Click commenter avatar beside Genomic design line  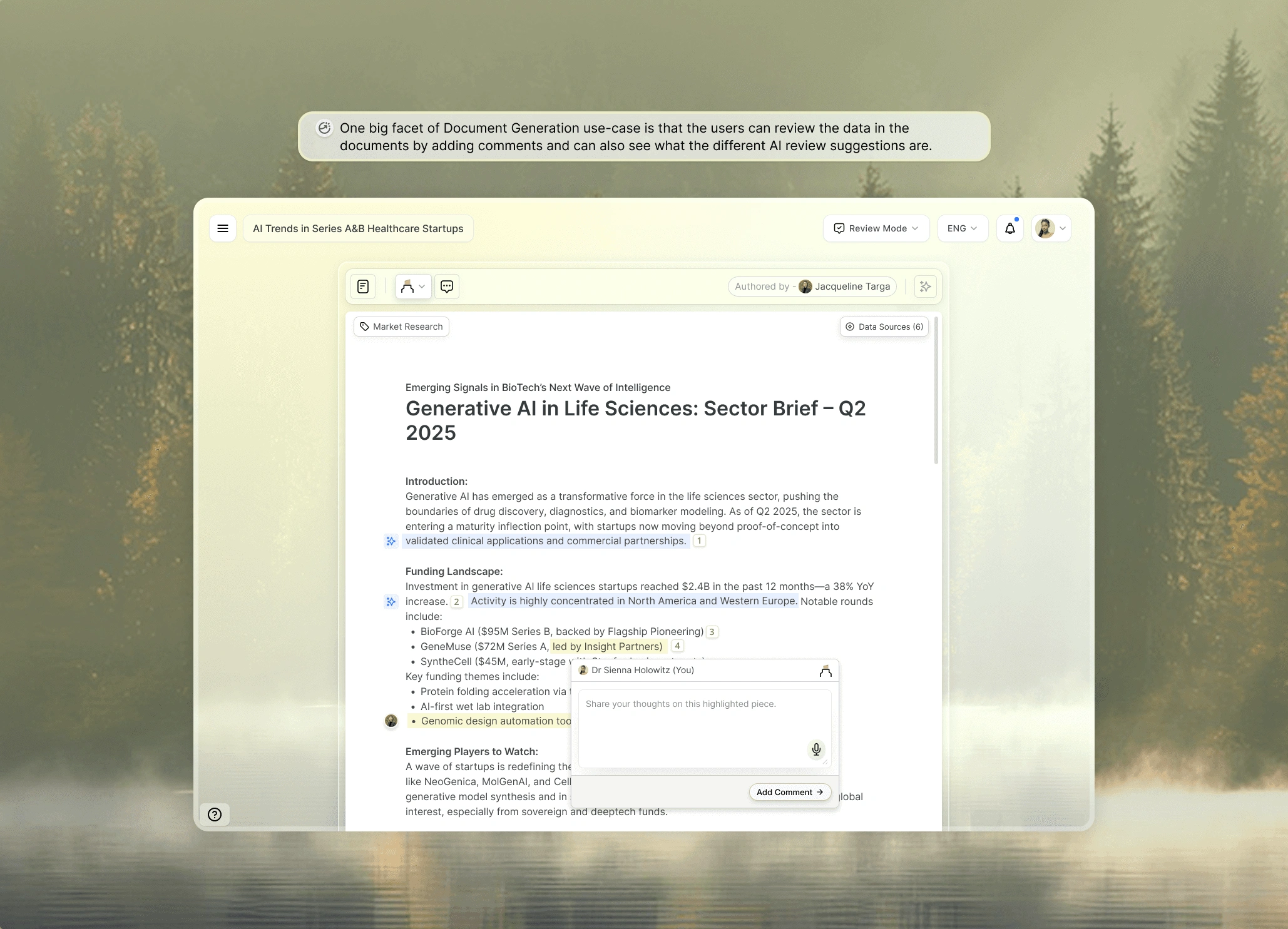pyautogui.click(x=391, y=721)
